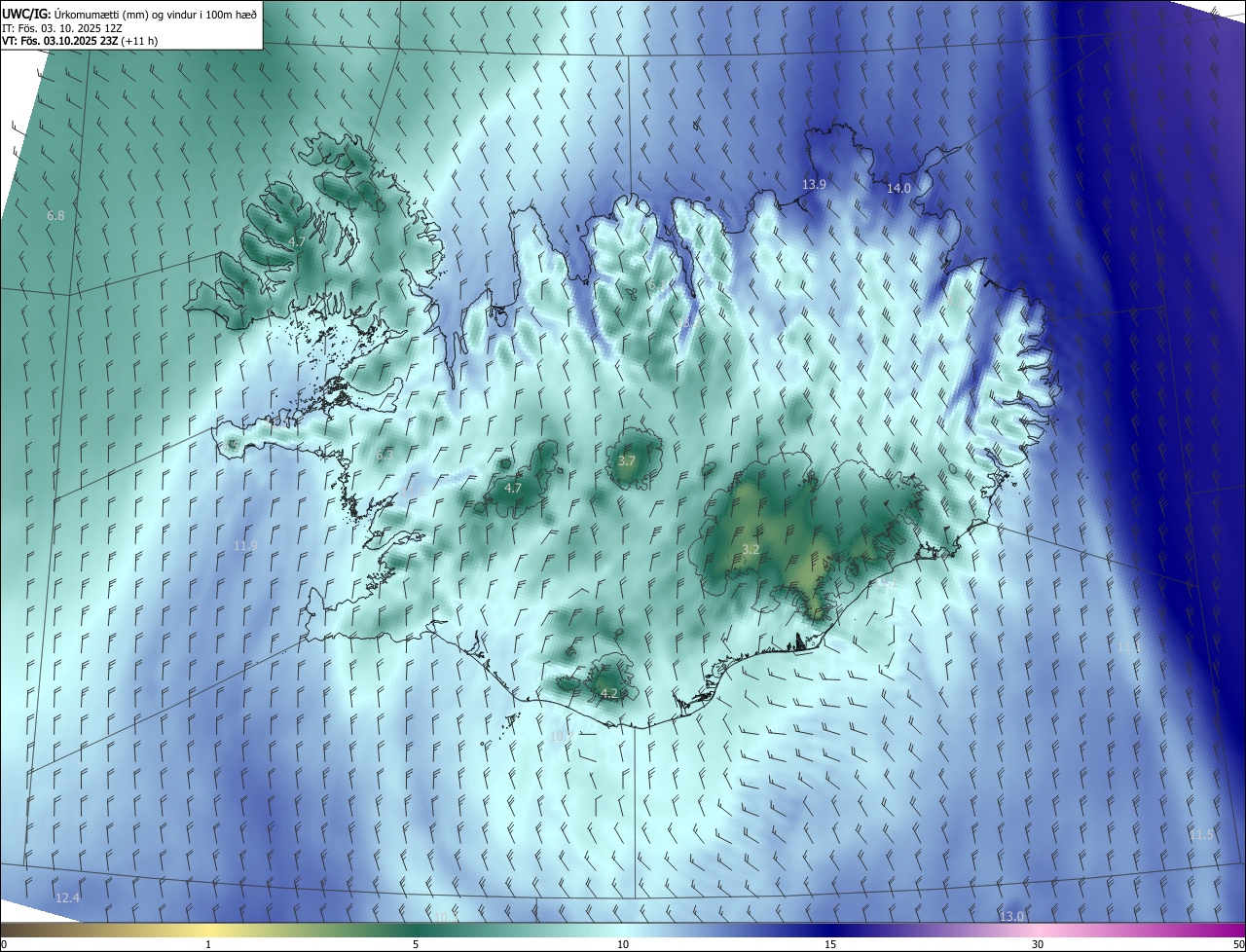The height and width of the screenshot is (952, 1246).
Task: Click the 4.7 value beside the 3.7 glacier
Action: (x=513, y=488)
